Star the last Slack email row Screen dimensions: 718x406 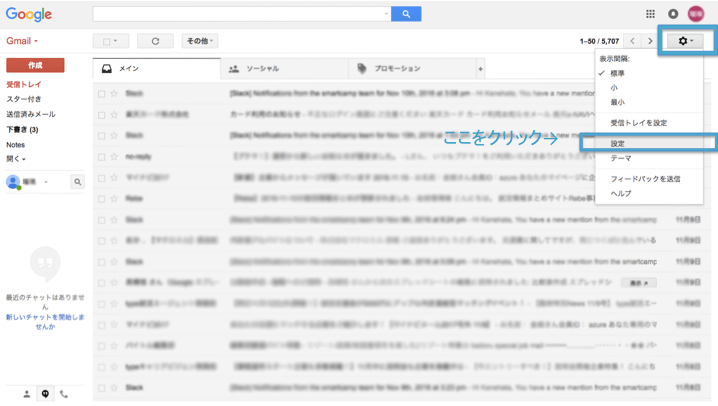coord(114,388)
